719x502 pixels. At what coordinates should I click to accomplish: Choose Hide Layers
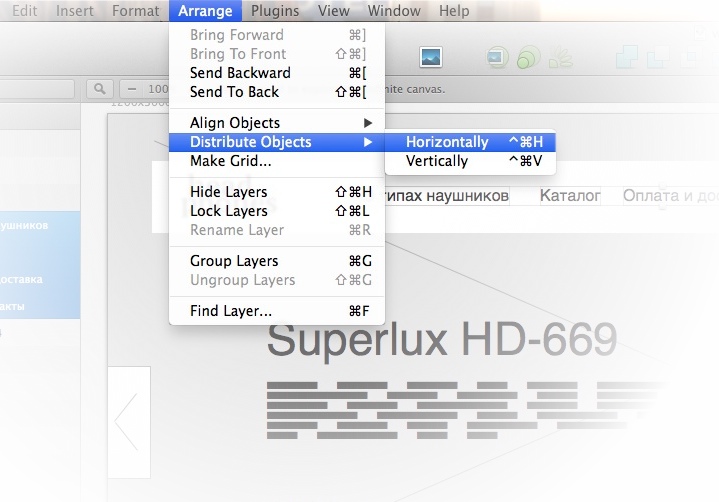[x=277, y=192]
